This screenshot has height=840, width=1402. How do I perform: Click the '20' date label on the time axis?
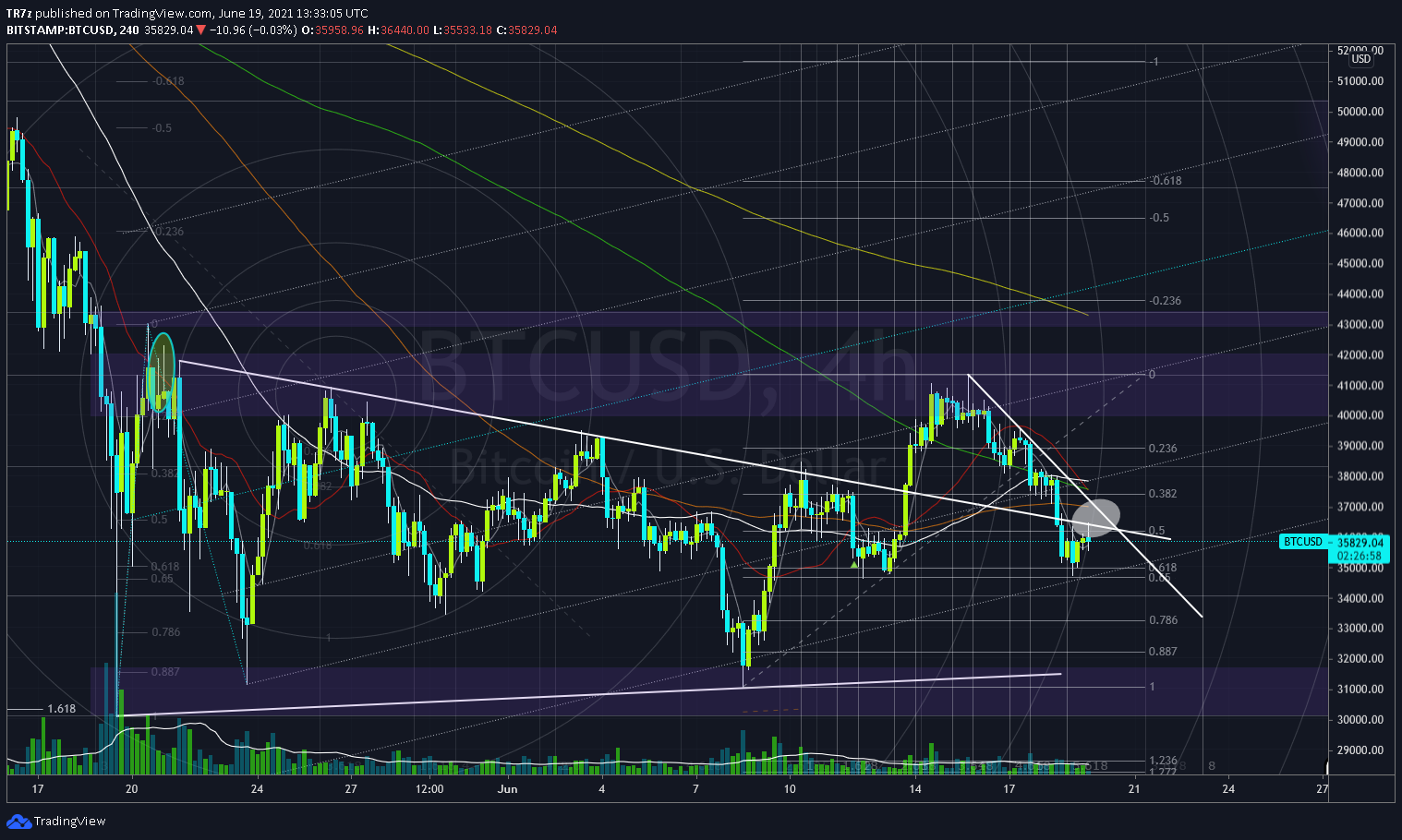tap(131, 789)
